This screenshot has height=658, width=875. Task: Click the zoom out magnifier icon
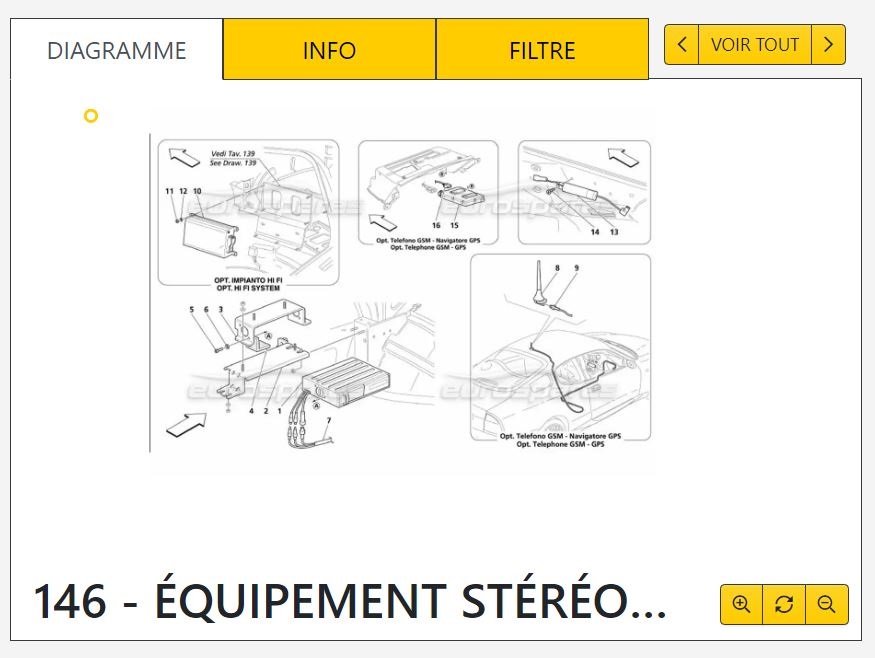click(x=826, y=604)
